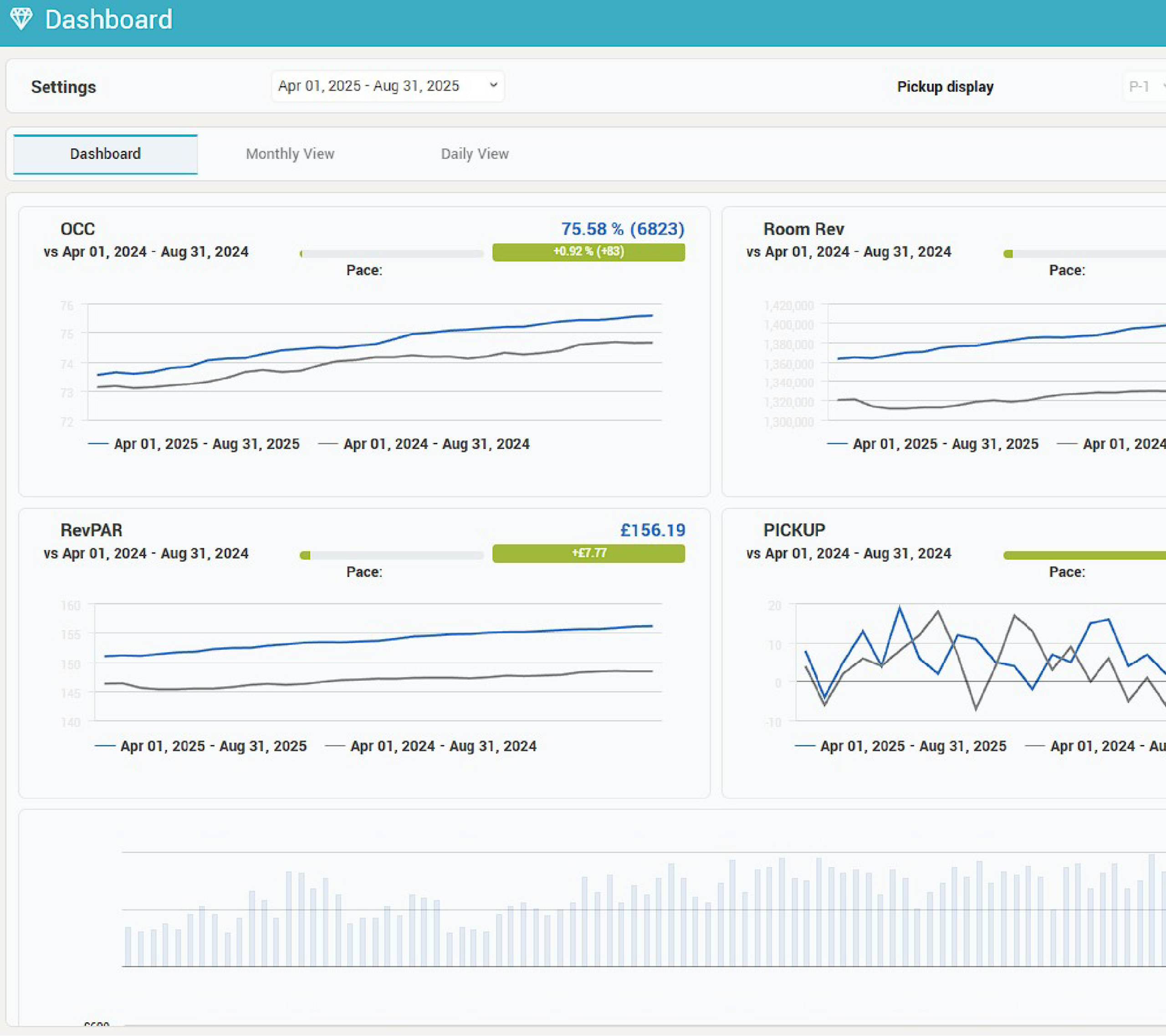Open the Daily View tab
Viewport: 1166px width, 1036px height.
[475, 154]
